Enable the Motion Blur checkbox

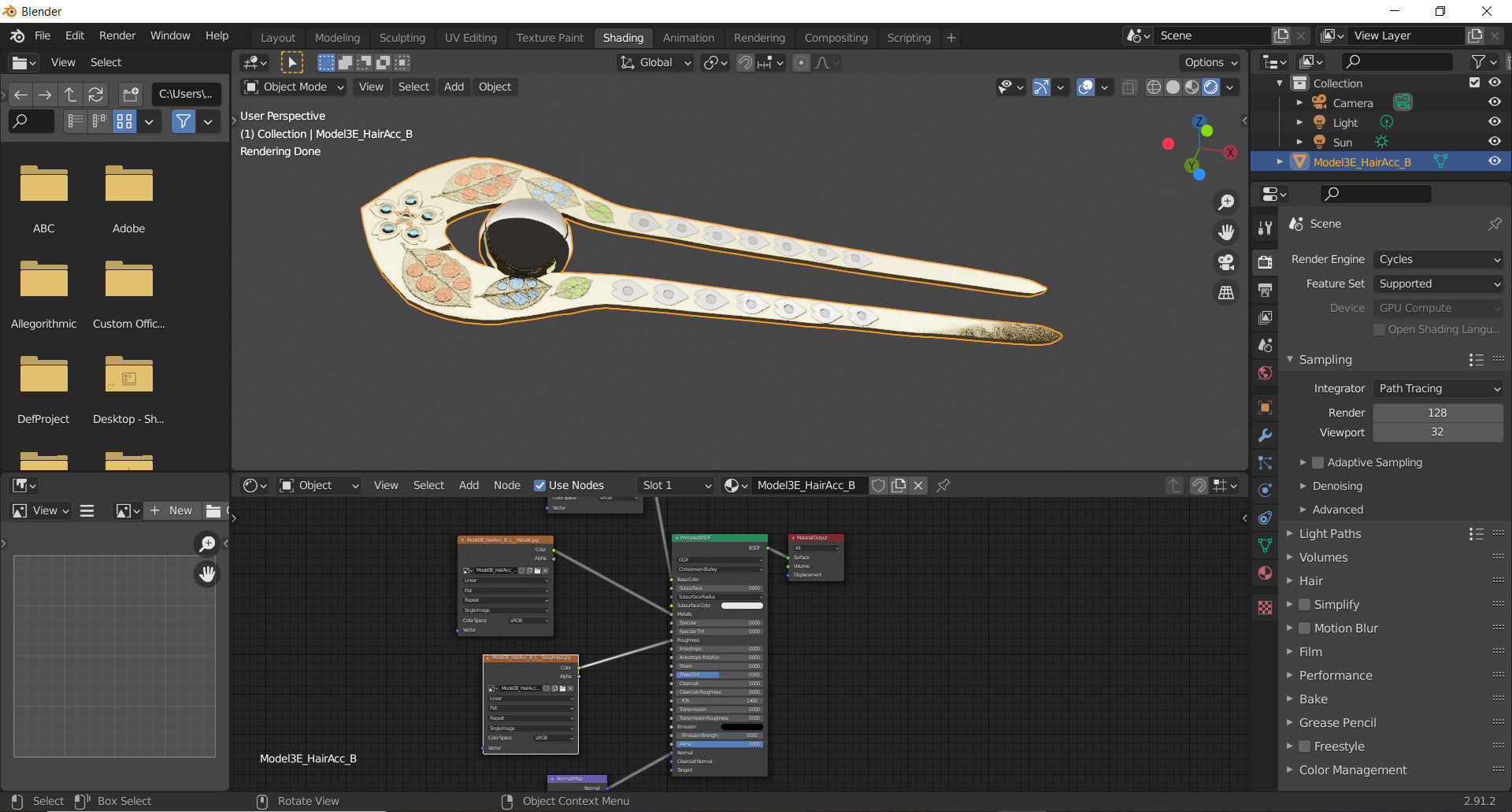coord(1304,628)
